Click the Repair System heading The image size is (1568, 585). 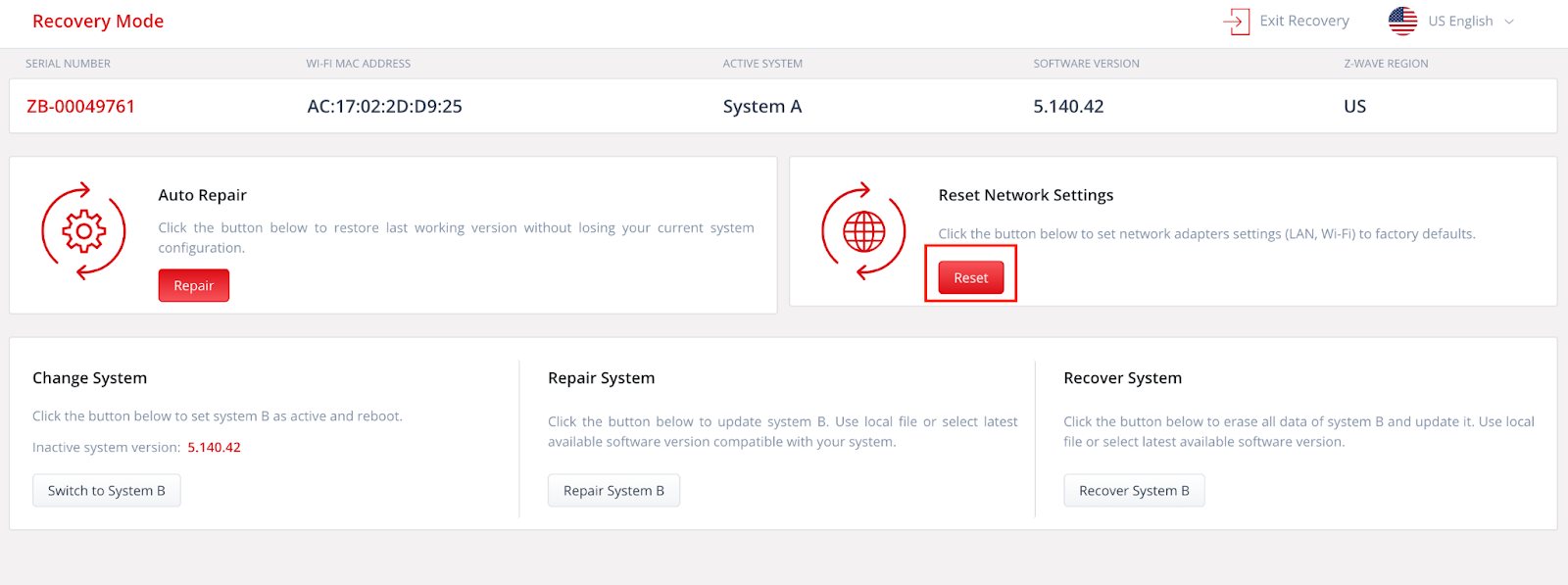coord(601,377)
